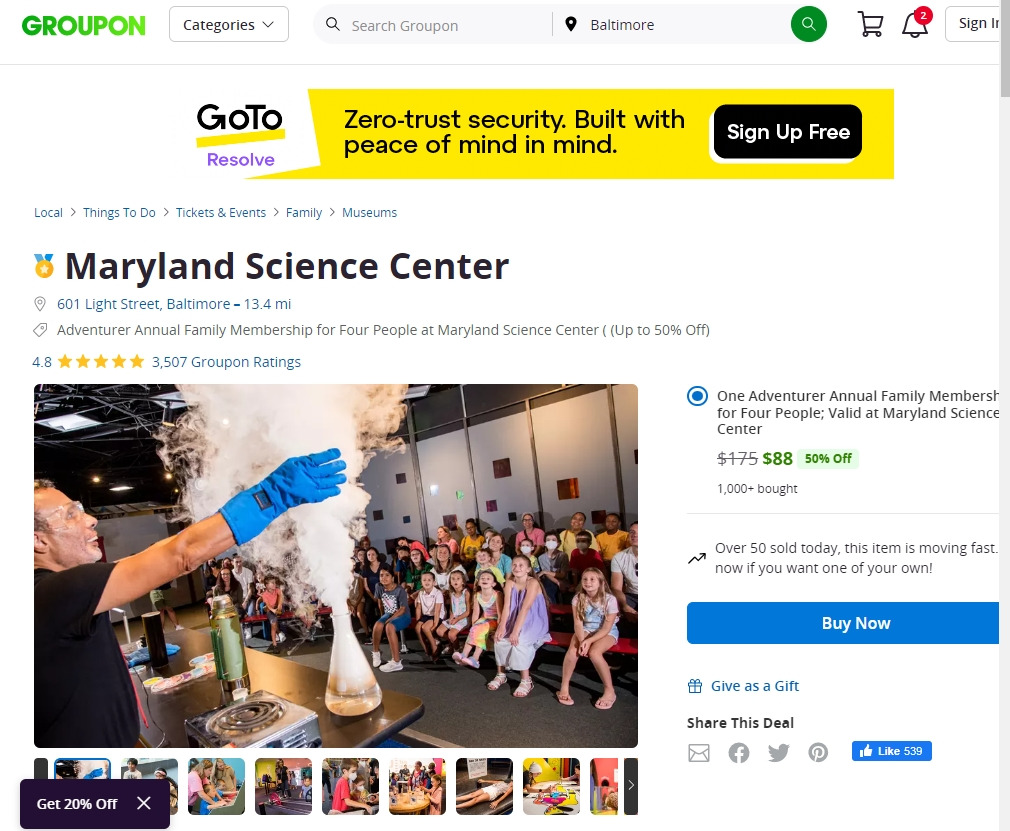Image resolution: width=1010 pixels, height=831 pixels.
Task: Share deal via email icon
Action: pyautogui.click(x=699, y=752)
